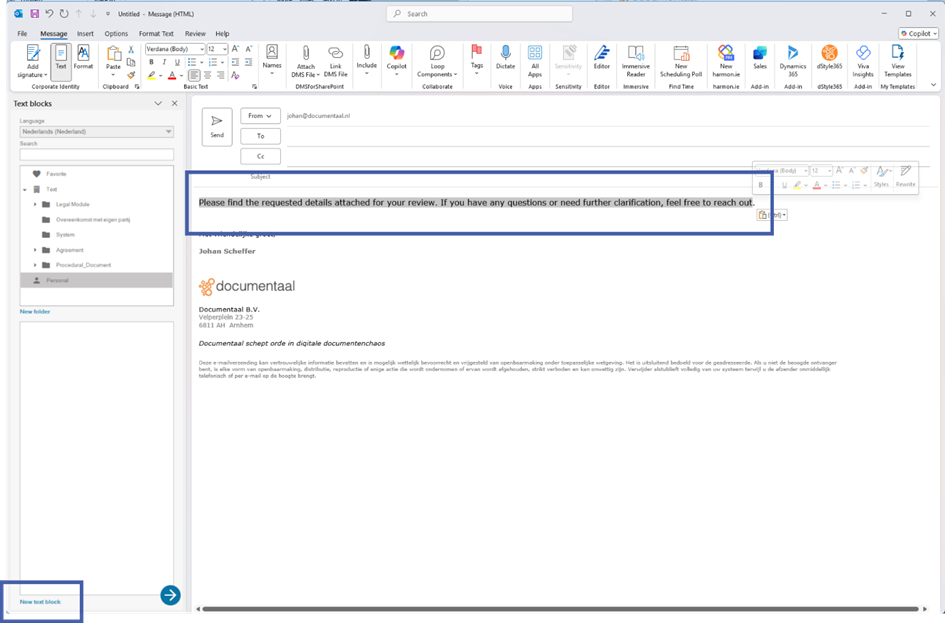Click View Templates icon
The height and width of the screenshot is (623, 945).
tap(897, 61)
